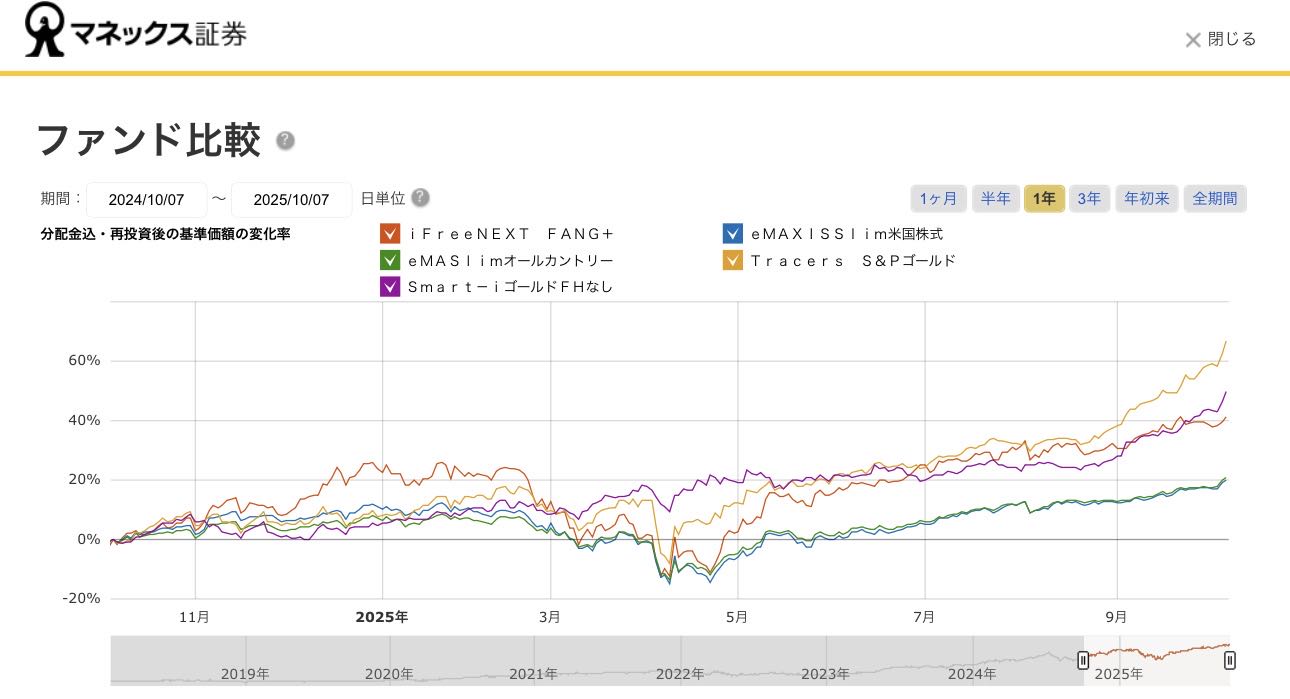Click the X close icon at top right

pyautogui.click(x=1192, y=40)
